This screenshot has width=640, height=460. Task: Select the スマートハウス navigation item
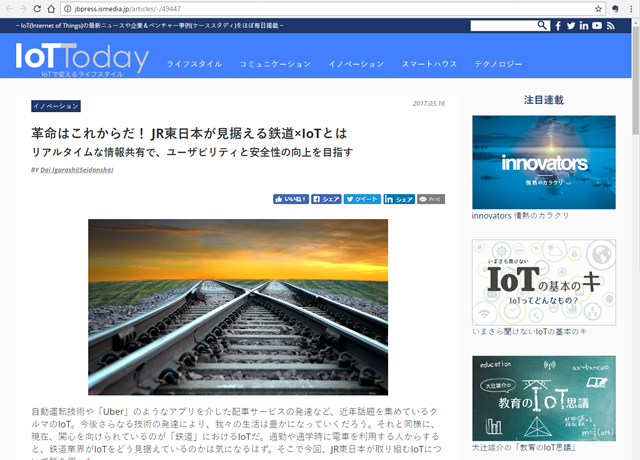click(x=429, y=64)
